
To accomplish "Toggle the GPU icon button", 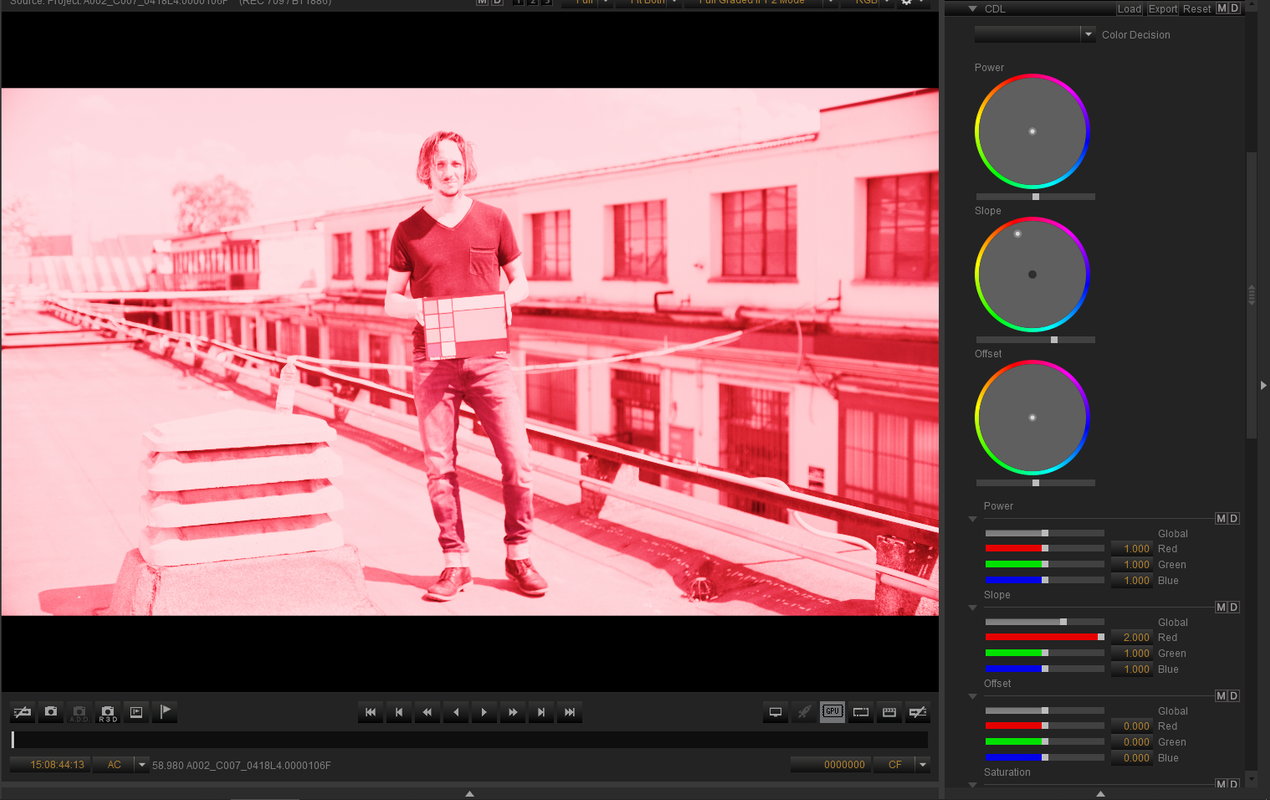I will coord(832,712).
